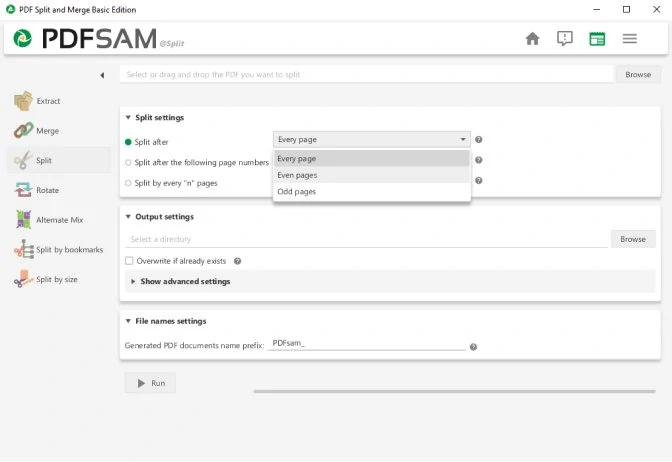Collapse the File names settings section

(128, 321)
